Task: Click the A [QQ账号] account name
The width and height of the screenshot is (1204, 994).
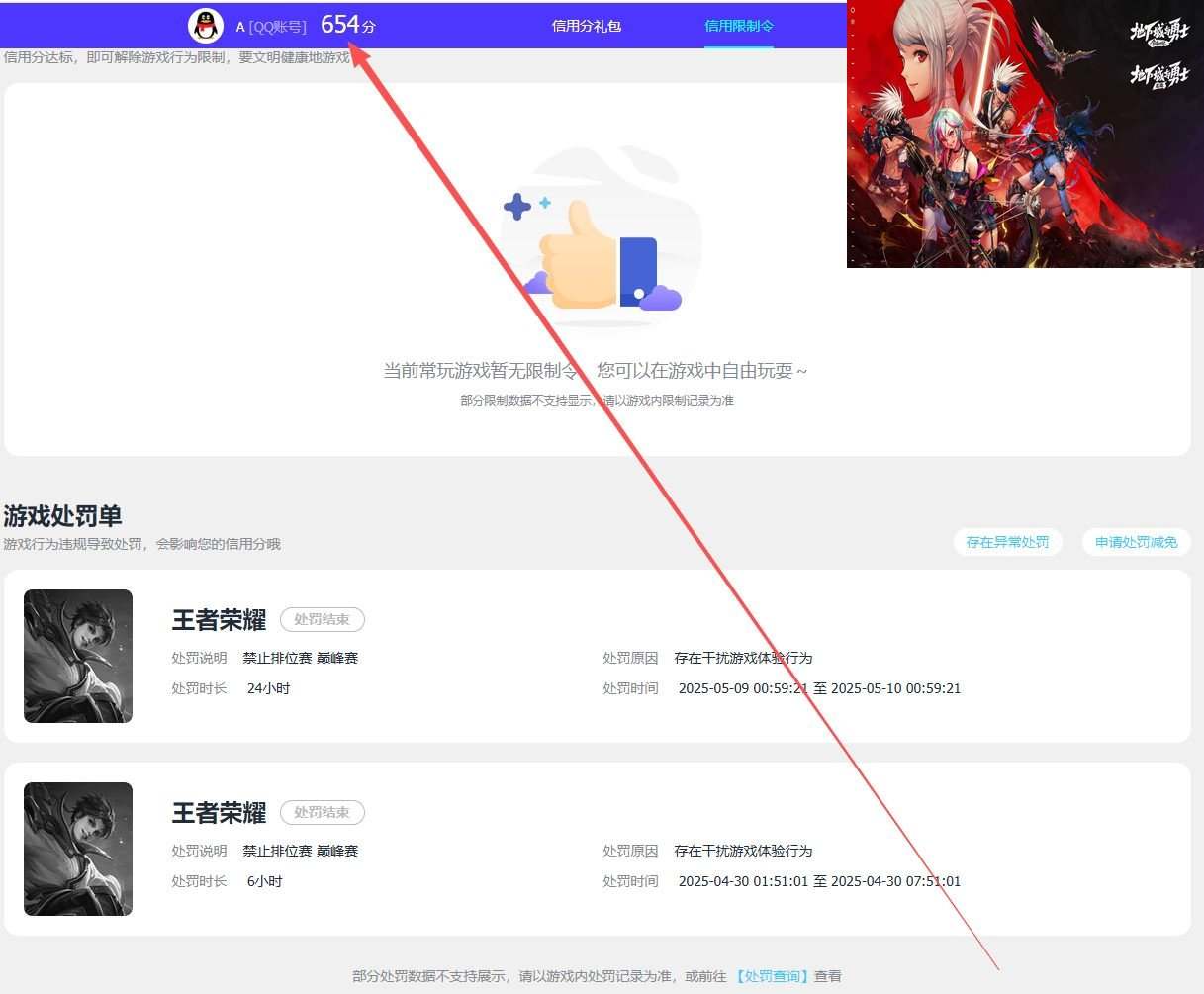Action: click(x=271, y=27)
